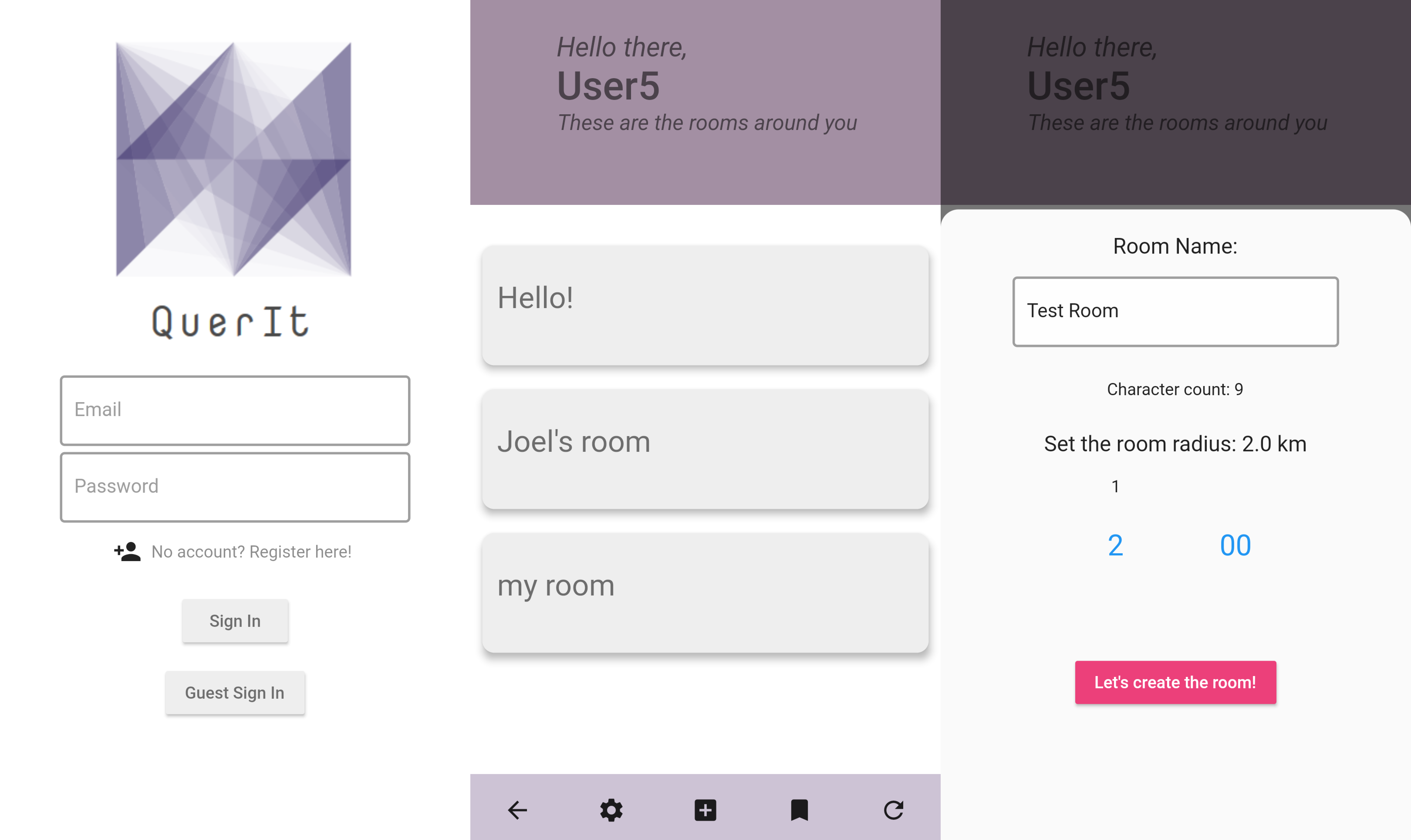Click 'Let's create the room!' button
The width and height of the screenshot is (1411, 840).
(x=1175, y=682)
